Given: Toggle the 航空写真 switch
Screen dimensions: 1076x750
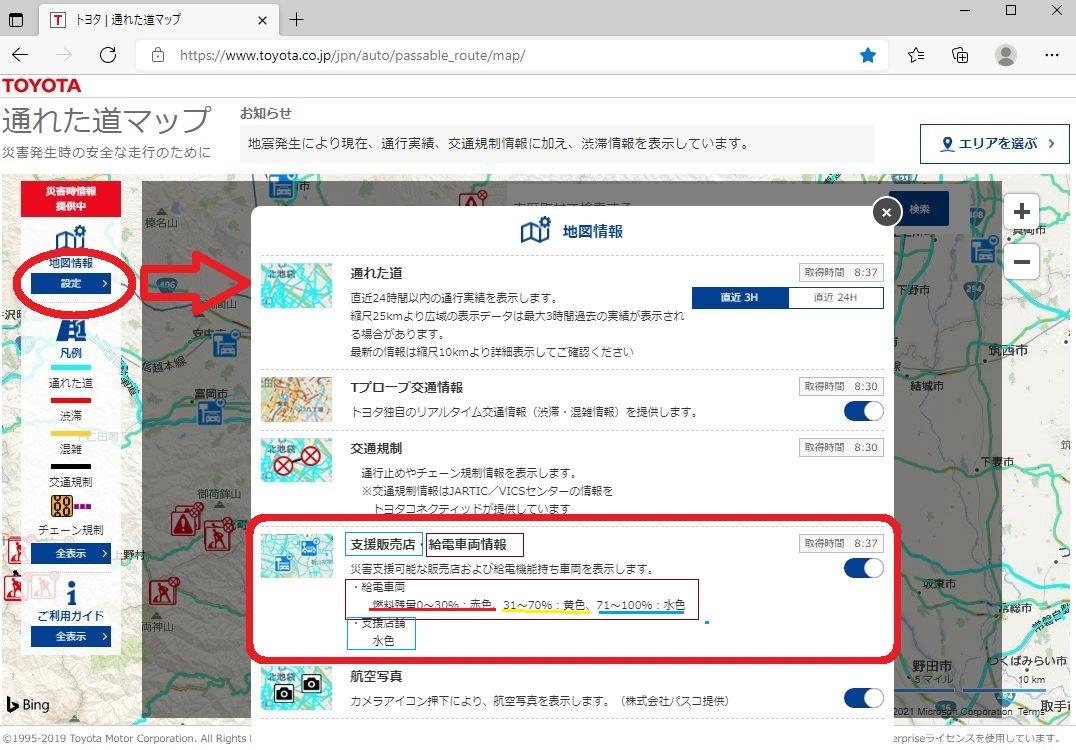Looking at the screenshot, I should (x=863, y=698).
